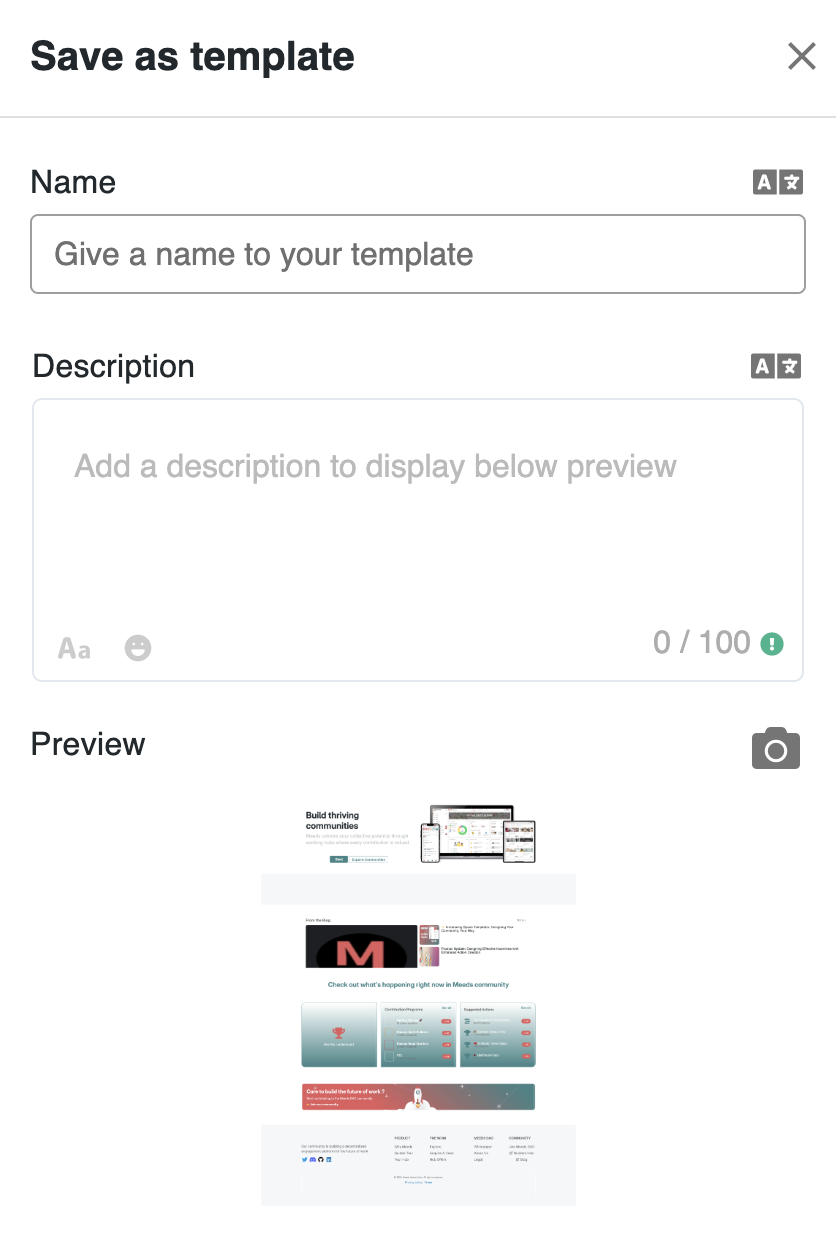Click the trophy icon in the preview
The width and height of the screenshot is (836, 1252).
pyautogui.click(x=338, y=1032)
